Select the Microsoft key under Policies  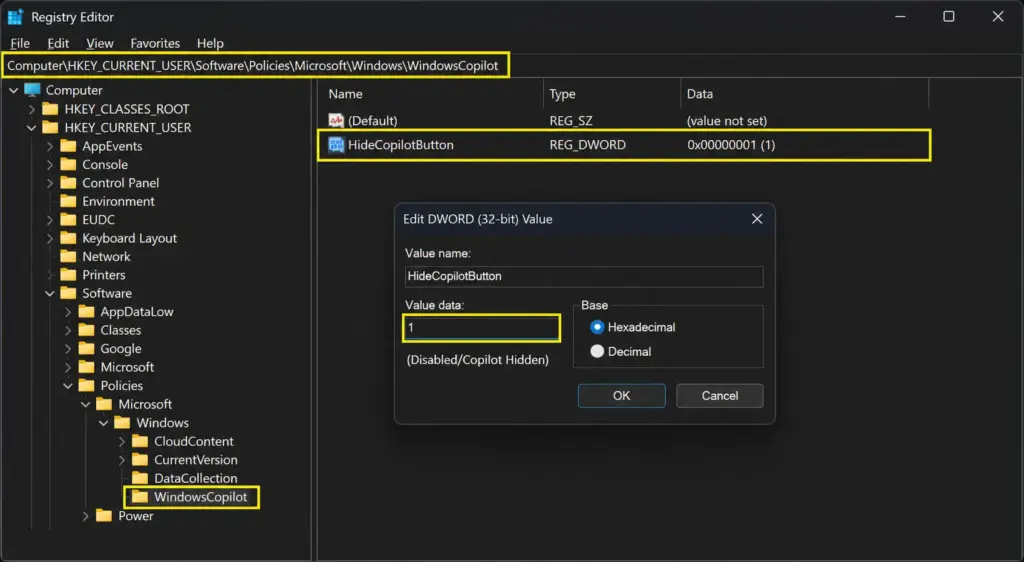[x=145, y=404]
